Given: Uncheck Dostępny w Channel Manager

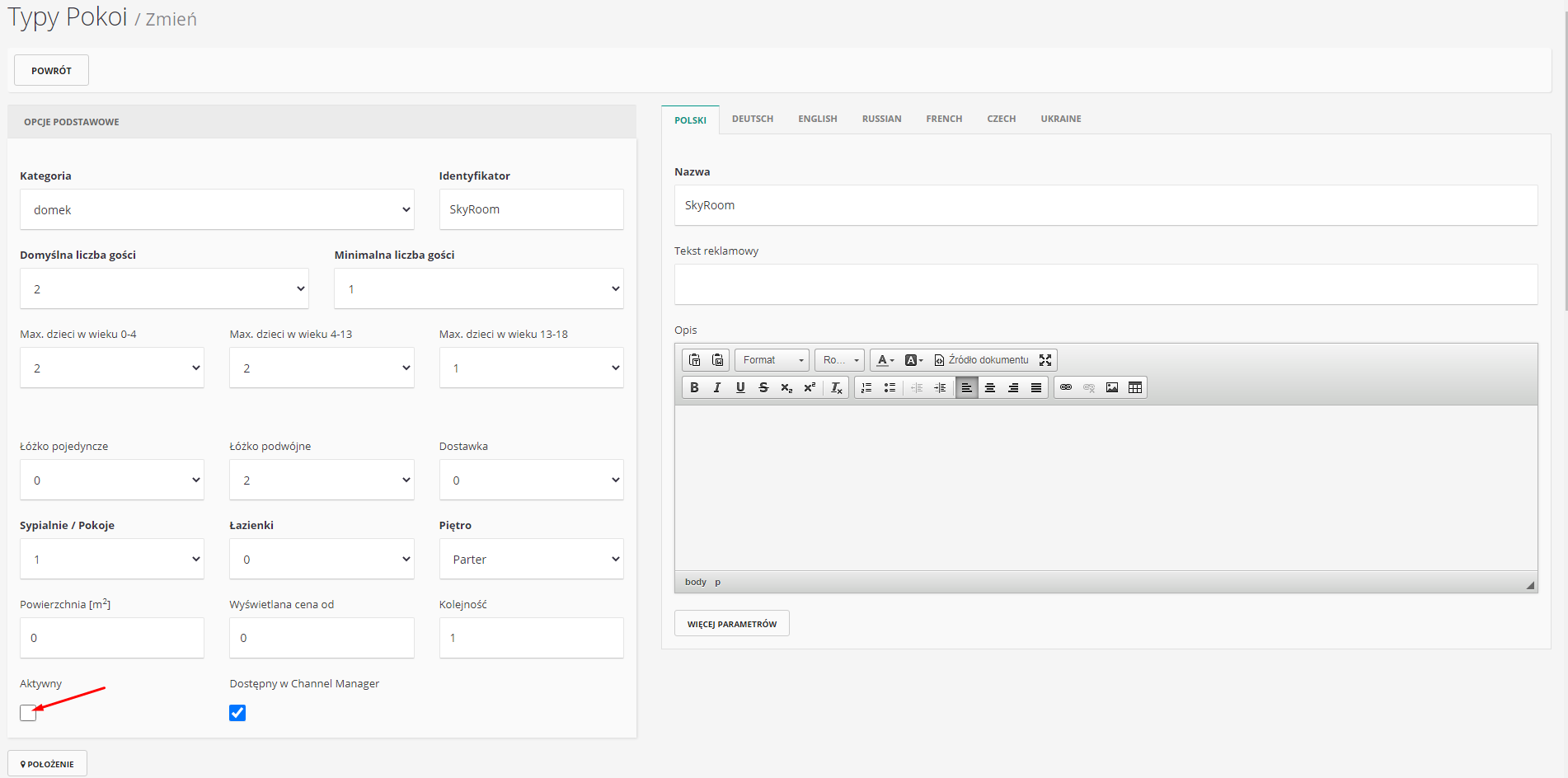Looking at the screenshot, I should 237,713.
